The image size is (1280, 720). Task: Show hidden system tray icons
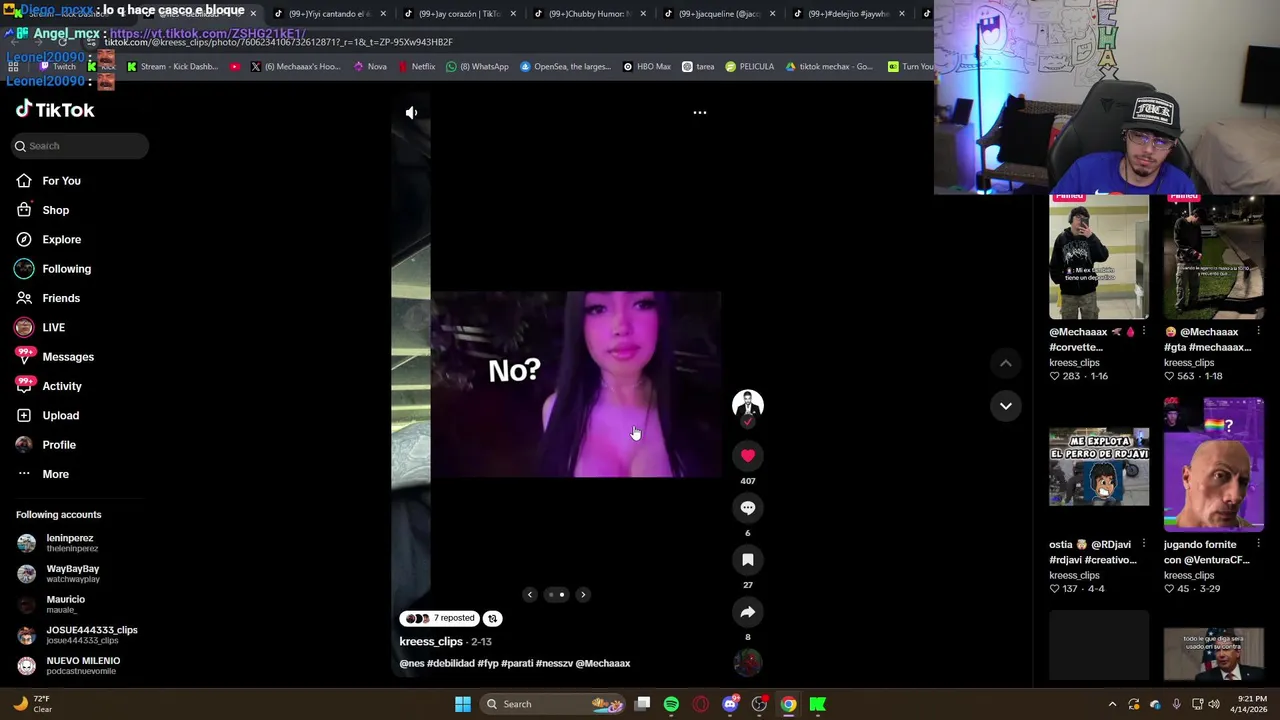1112,704
